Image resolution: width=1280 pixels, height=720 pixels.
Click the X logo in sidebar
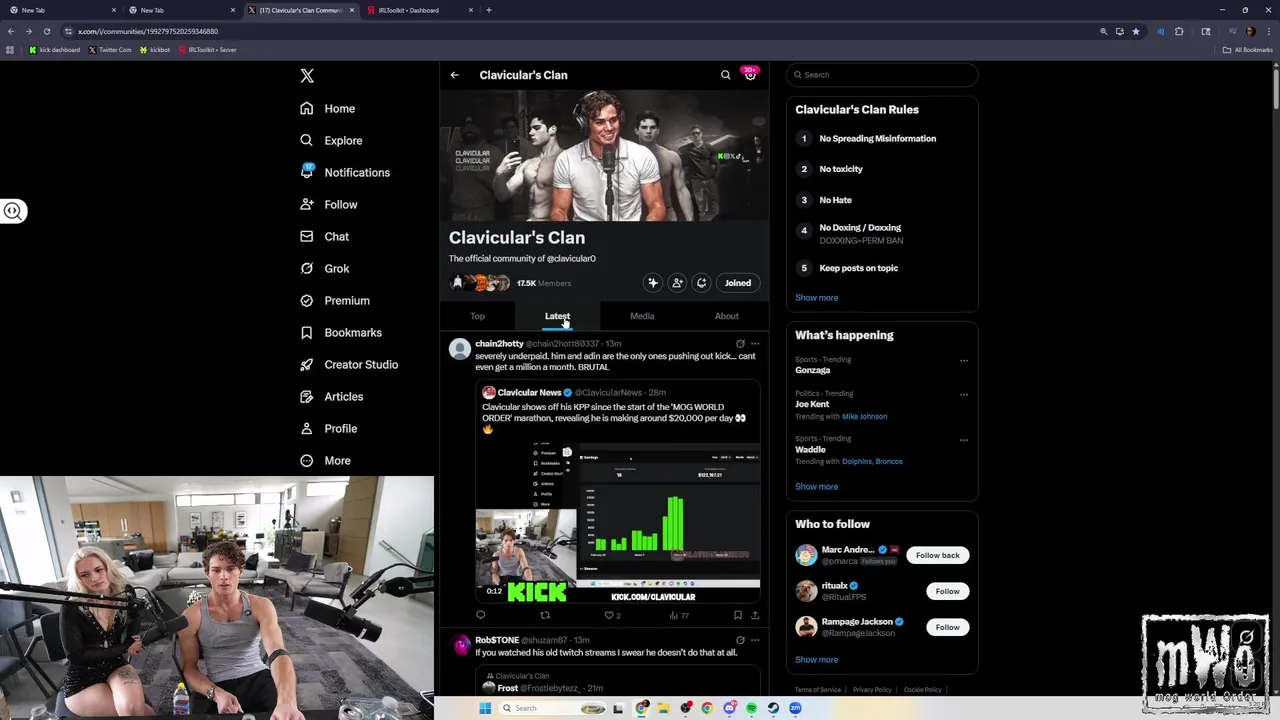tap(307, 76)
